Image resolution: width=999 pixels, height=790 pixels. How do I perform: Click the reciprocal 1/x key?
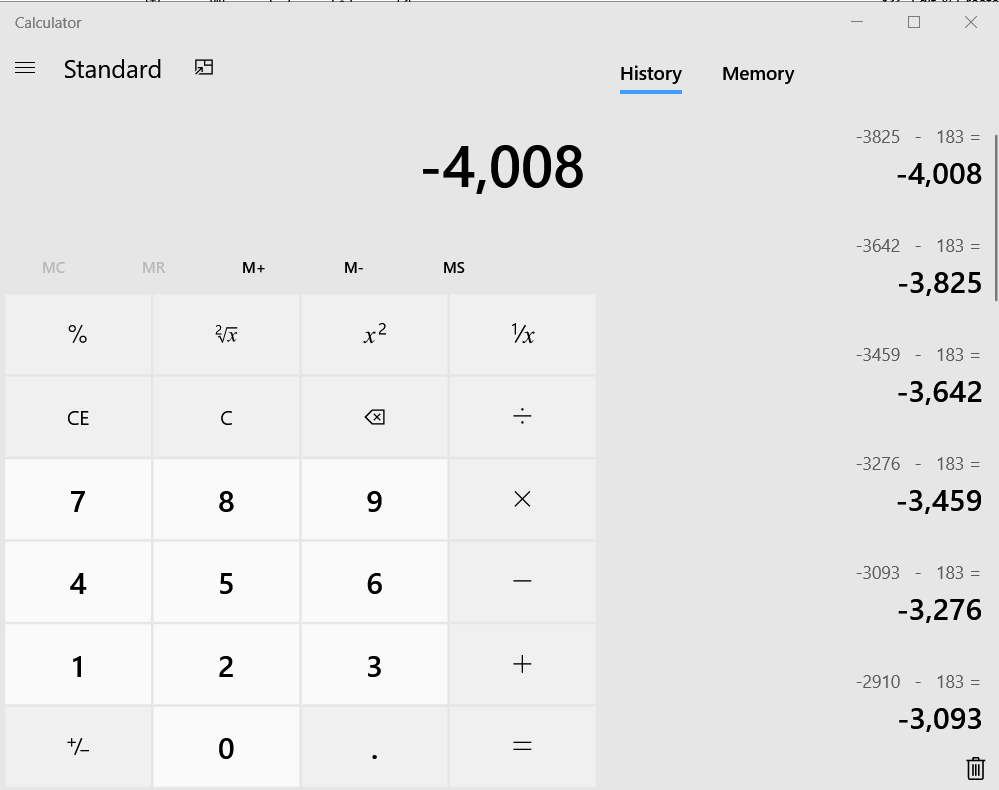[522, 335]
